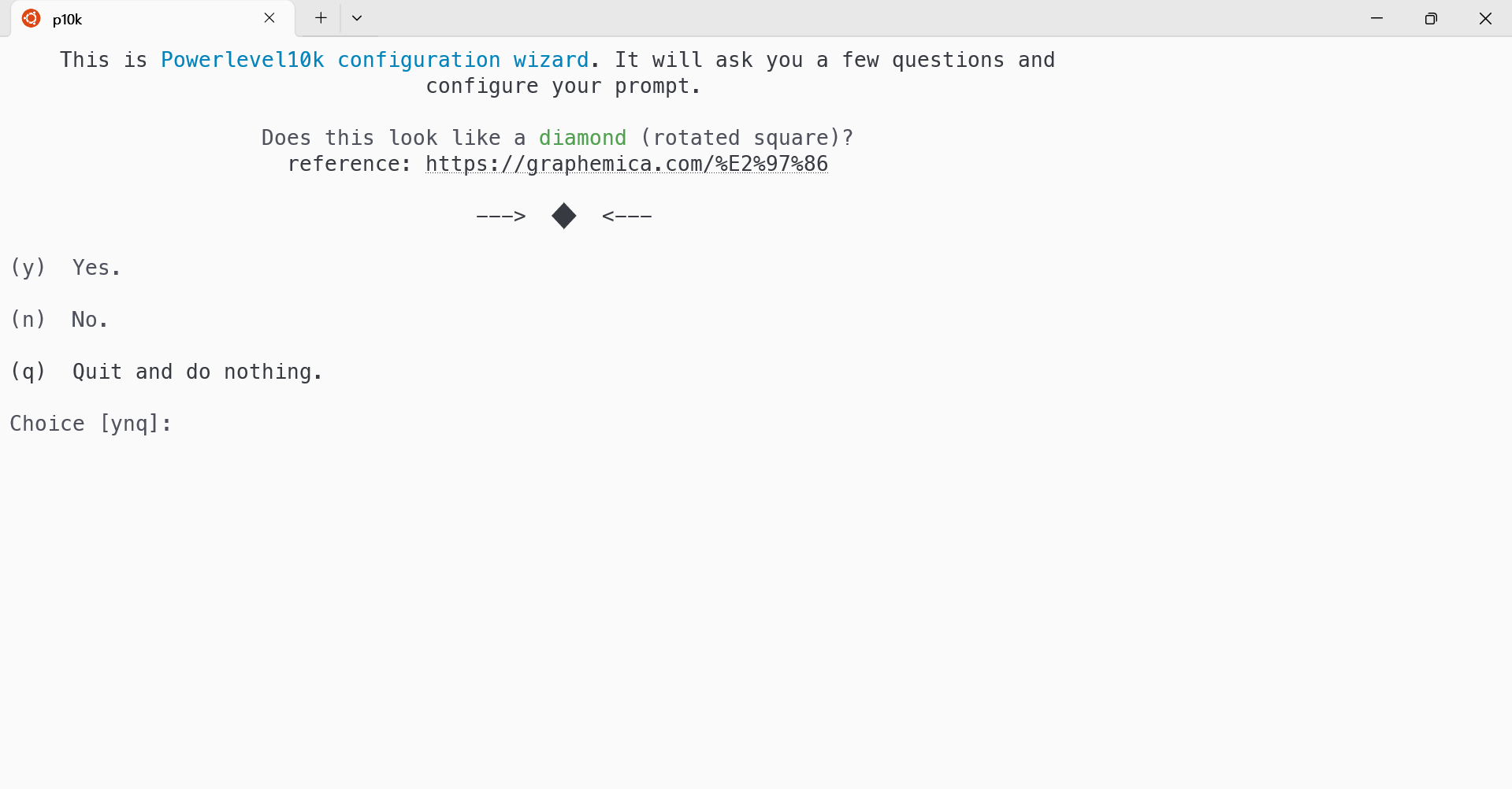
Task: Click the Ubuntu icon on p10k tab
Action: [32, 18]
